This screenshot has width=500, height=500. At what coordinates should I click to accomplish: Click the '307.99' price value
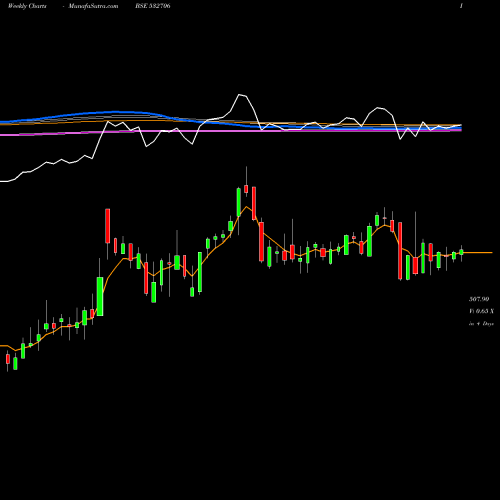[479, 299]
